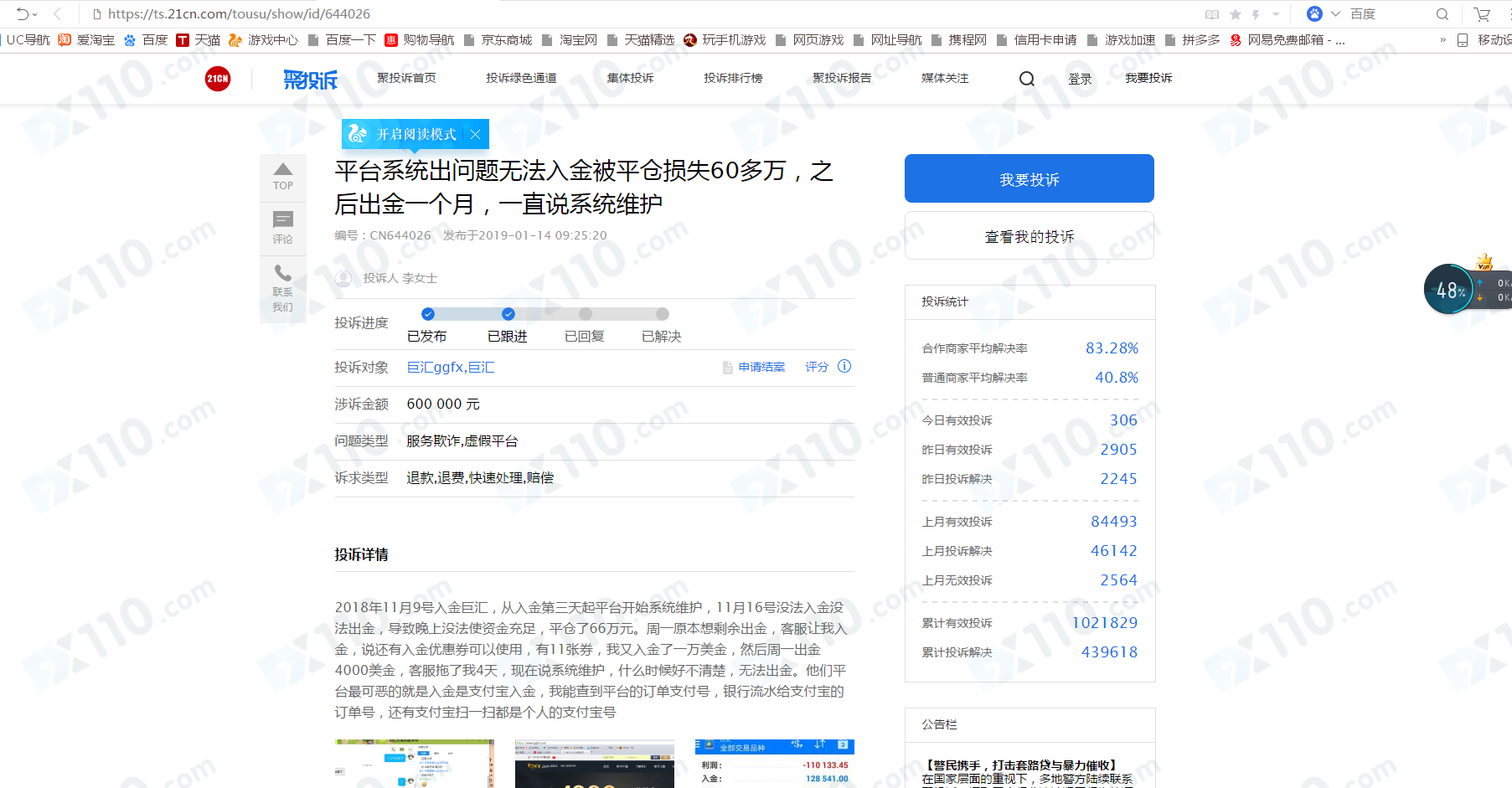The image size is (1512, 788).
Task: Open the browser shopping cart icon
Action: [1482, 14]
